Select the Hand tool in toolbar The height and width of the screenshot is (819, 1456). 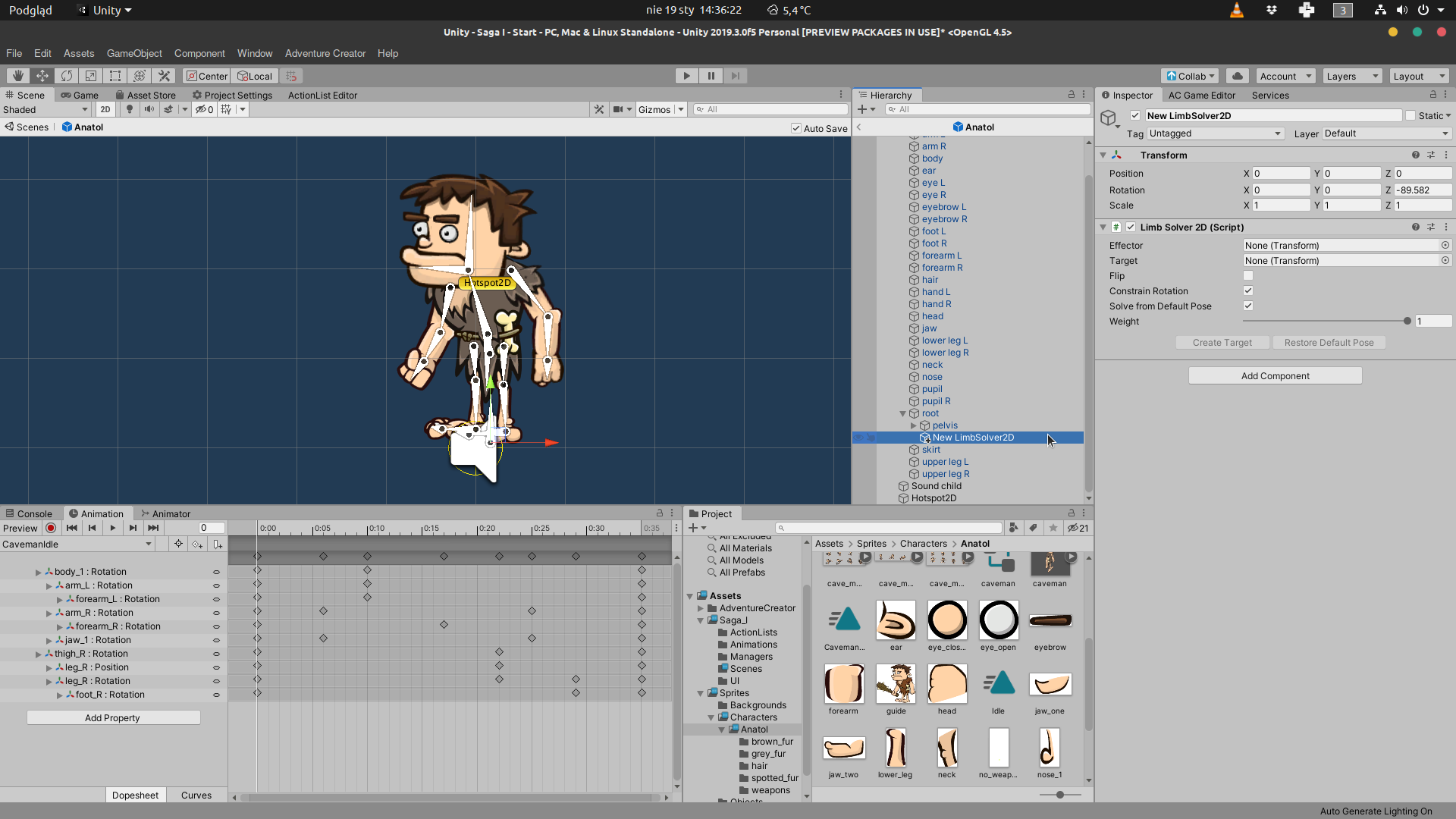[17, 76]
